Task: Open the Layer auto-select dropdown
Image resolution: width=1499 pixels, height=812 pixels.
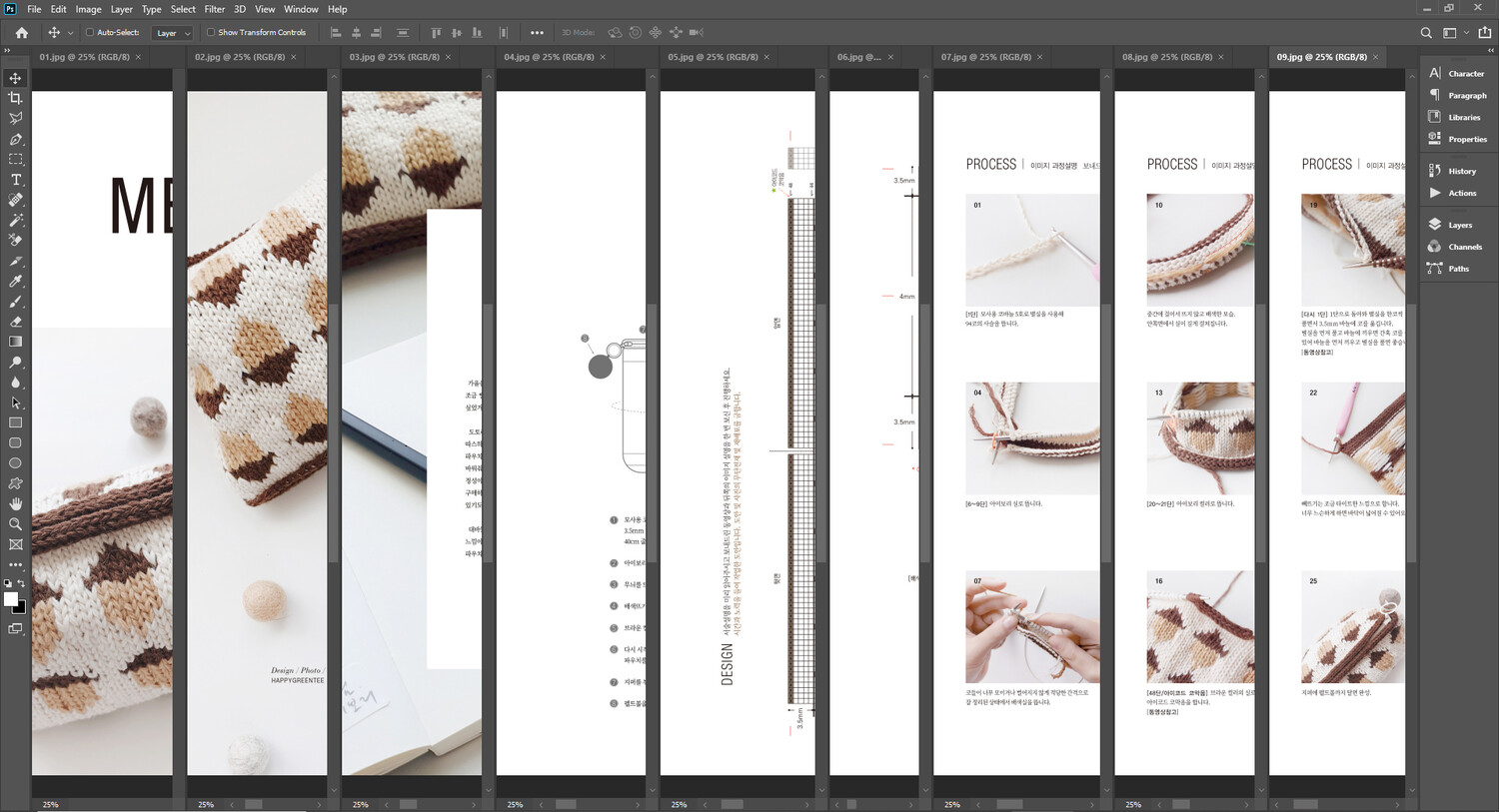Action: 172,33
